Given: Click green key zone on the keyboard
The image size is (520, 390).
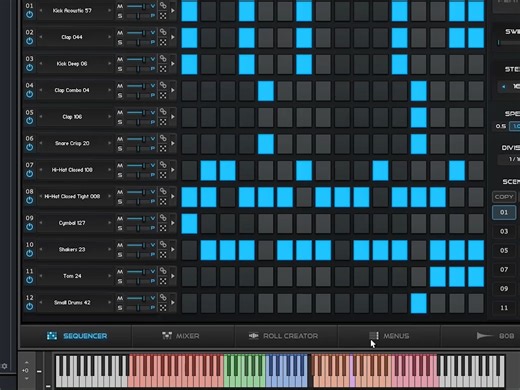Looking at the screenshot, I should (x=244, y=371).
